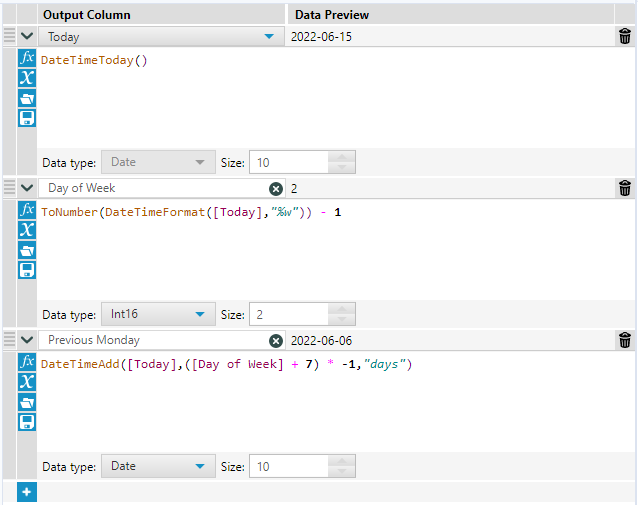Add a new expression with the plus button
The height and width of the screenshot is (505, 638).
pos(27,492)
